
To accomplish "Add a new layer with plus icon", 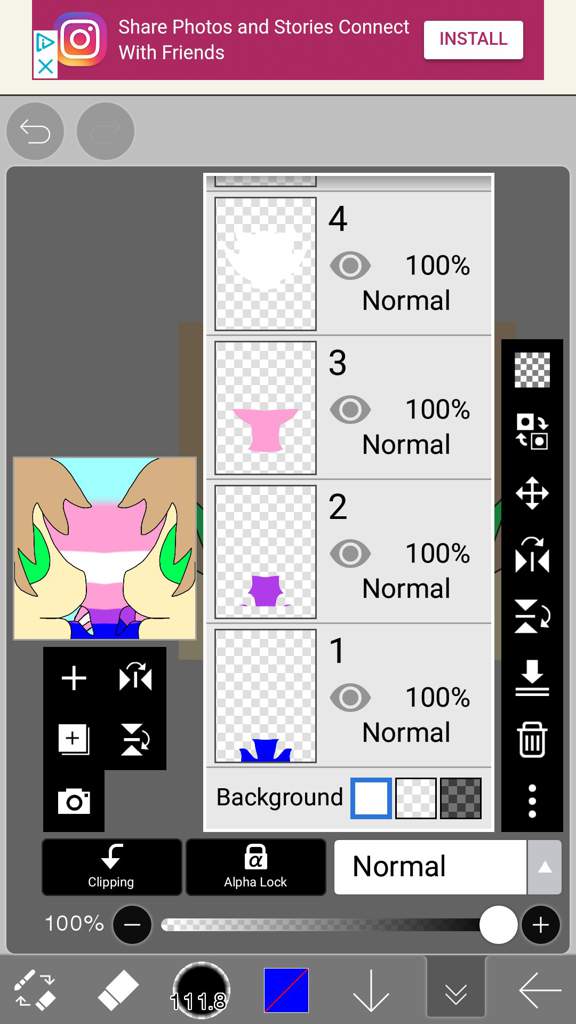I will 74,678.
